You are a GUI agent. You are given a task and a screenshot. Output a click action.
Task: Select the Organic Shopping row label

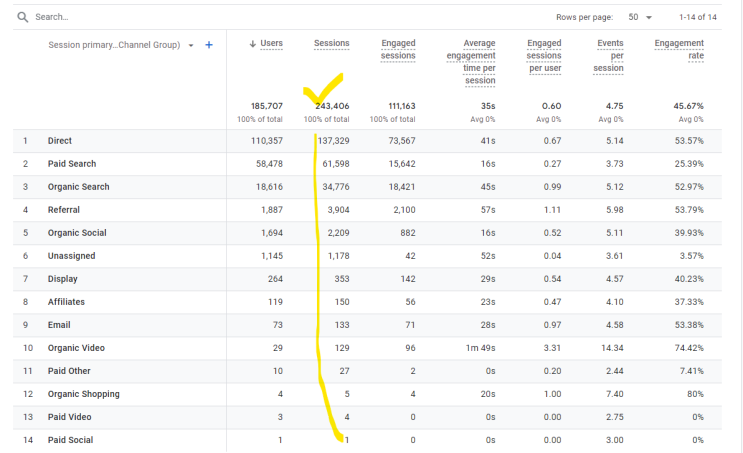pos(84,394)
